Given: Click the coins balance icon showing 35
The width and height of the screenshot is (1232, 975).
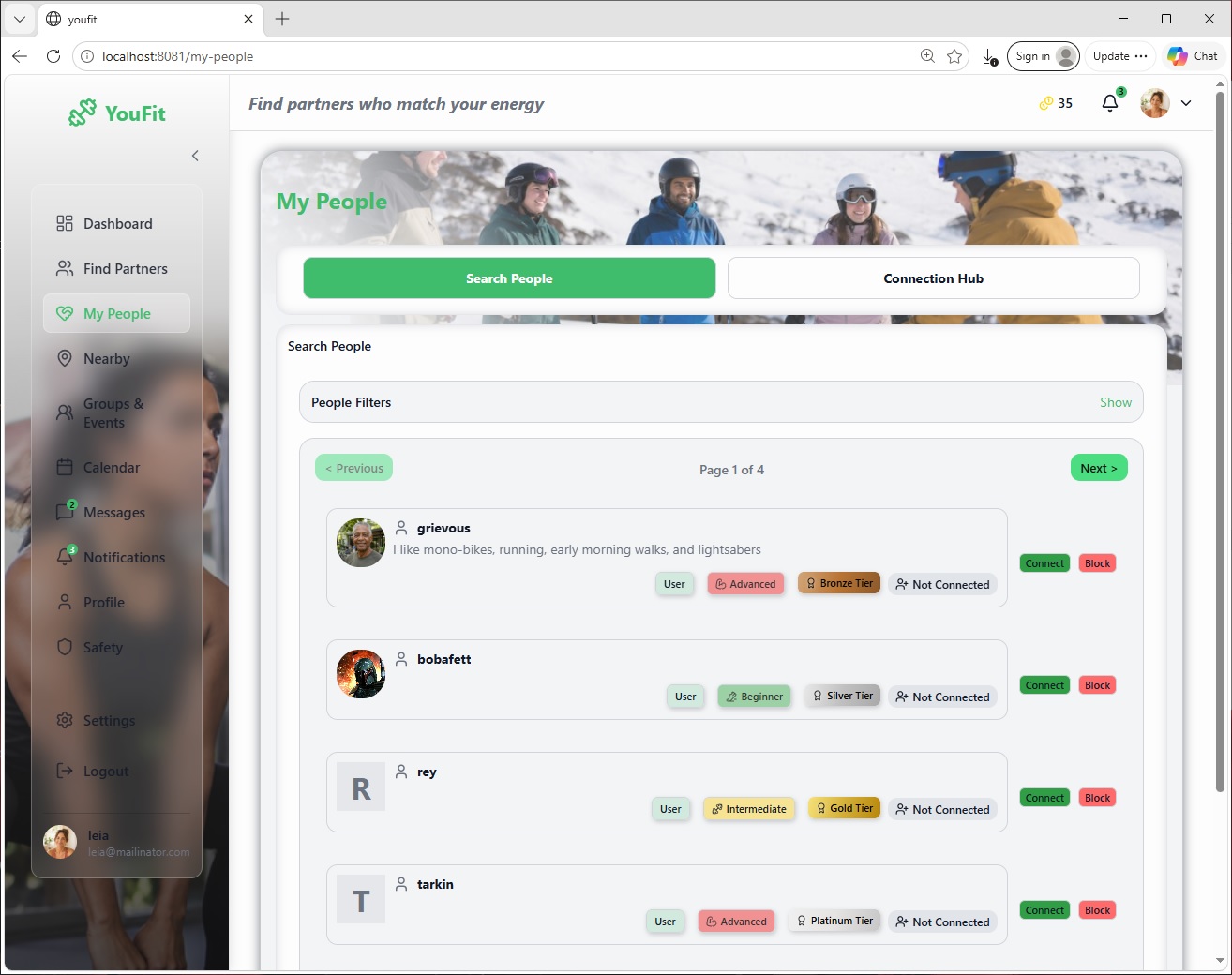Looking at the screenshot, I should point(1046,103).
